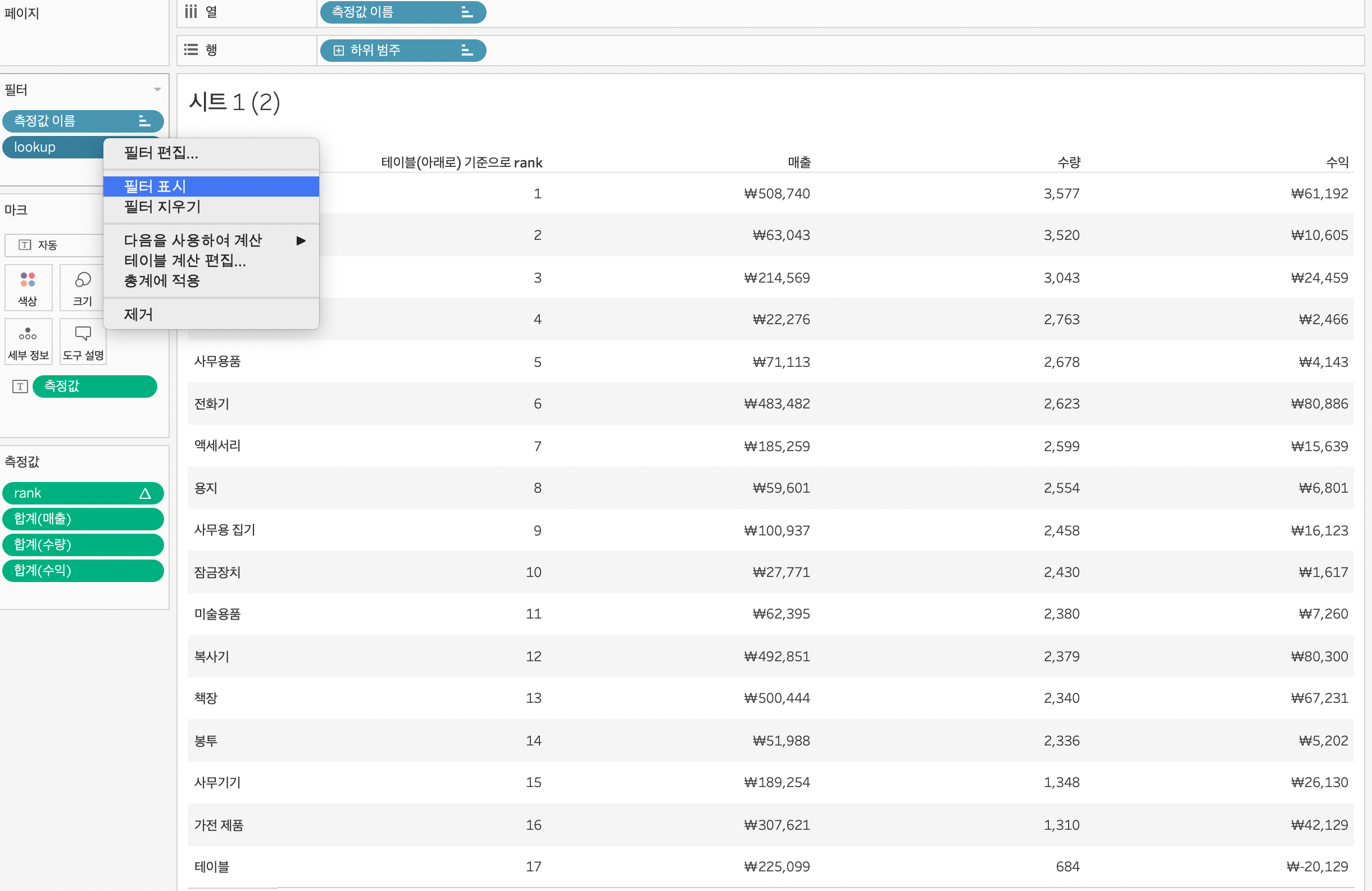Click the Color (색상) marks card icon
The image size is (1372, 891).
pyautogui.click(x=28, y=280)
